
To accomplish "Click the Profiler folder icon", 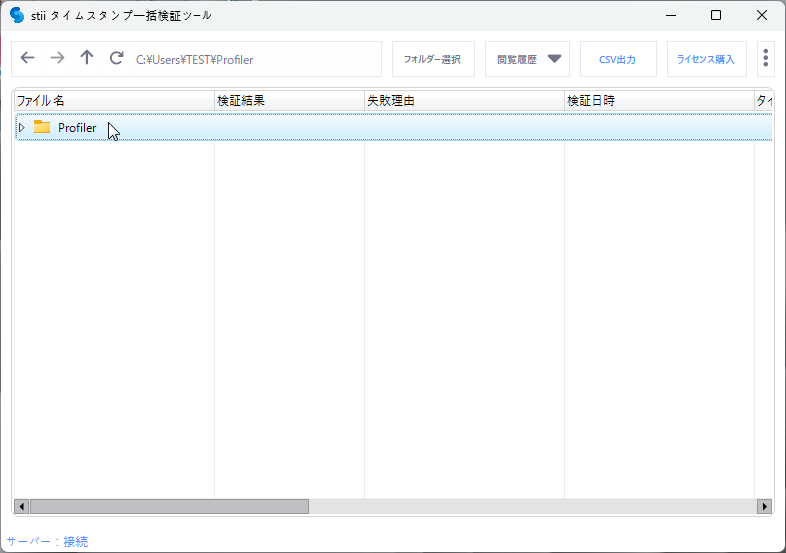I will 42,127.
